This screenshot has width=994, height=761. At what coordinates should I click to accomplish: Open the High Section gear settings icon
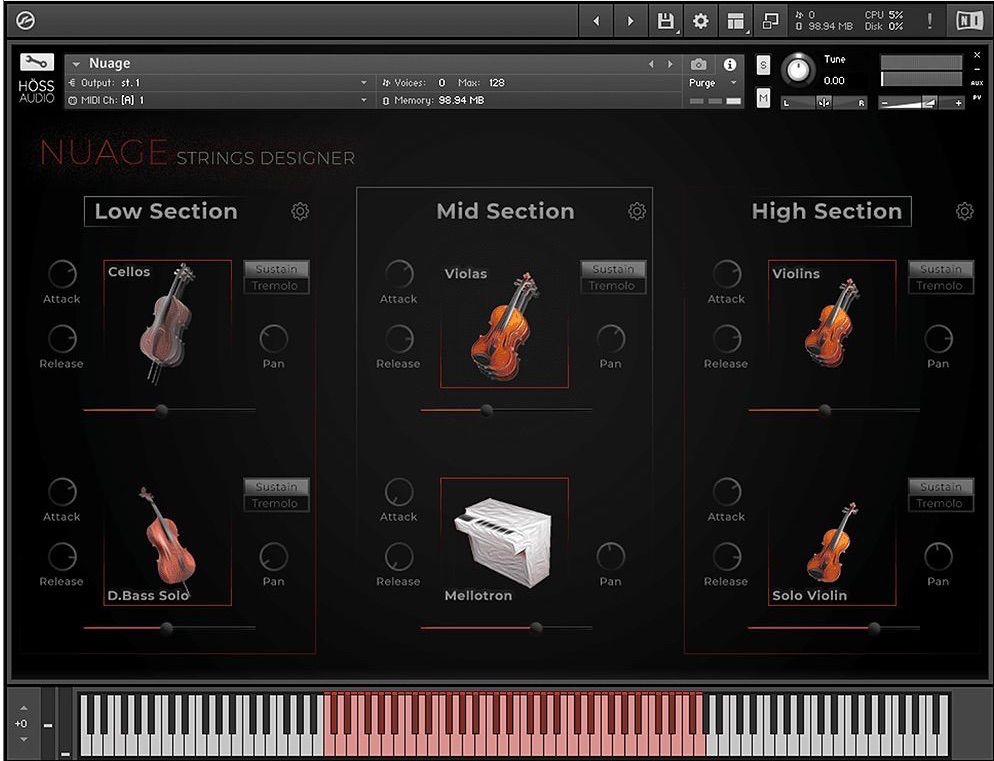coord(963,211)
